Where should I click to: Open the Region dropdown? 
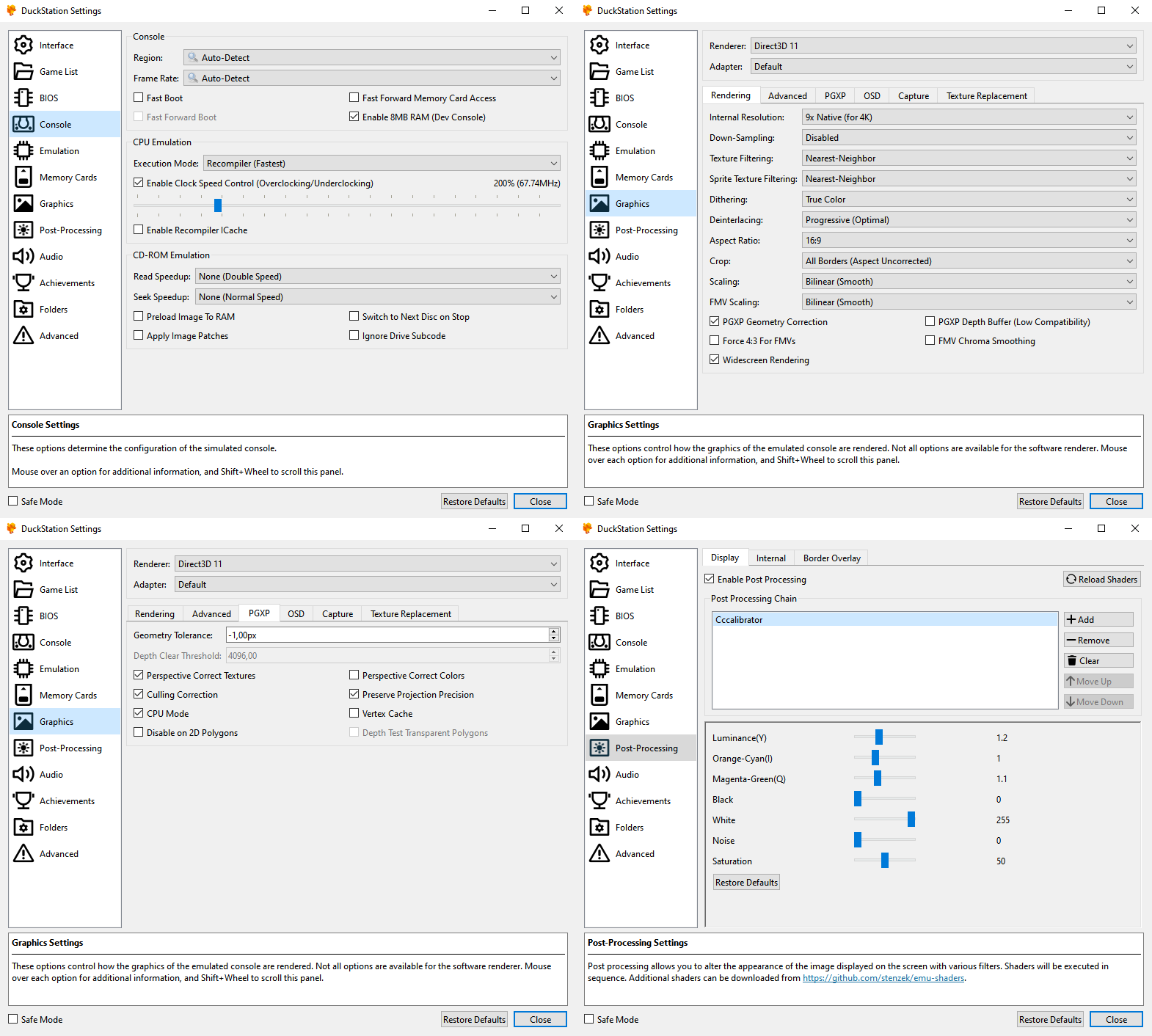(372, 57)
